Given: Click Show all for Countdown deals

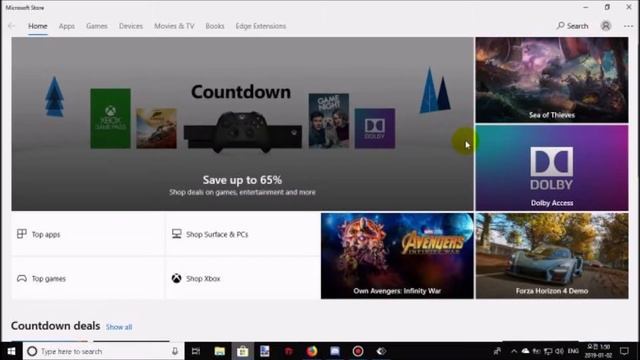Looking at the screenshot, I should click(119, 327).
